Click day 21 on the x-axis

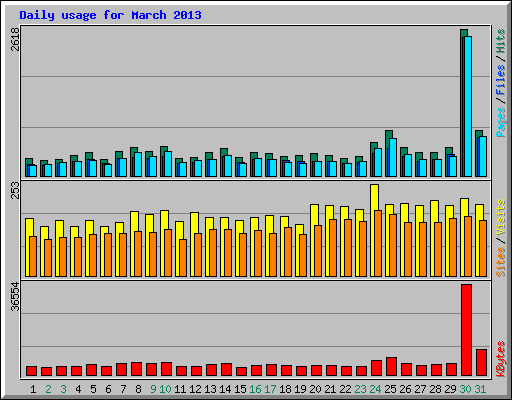[330, 389]
